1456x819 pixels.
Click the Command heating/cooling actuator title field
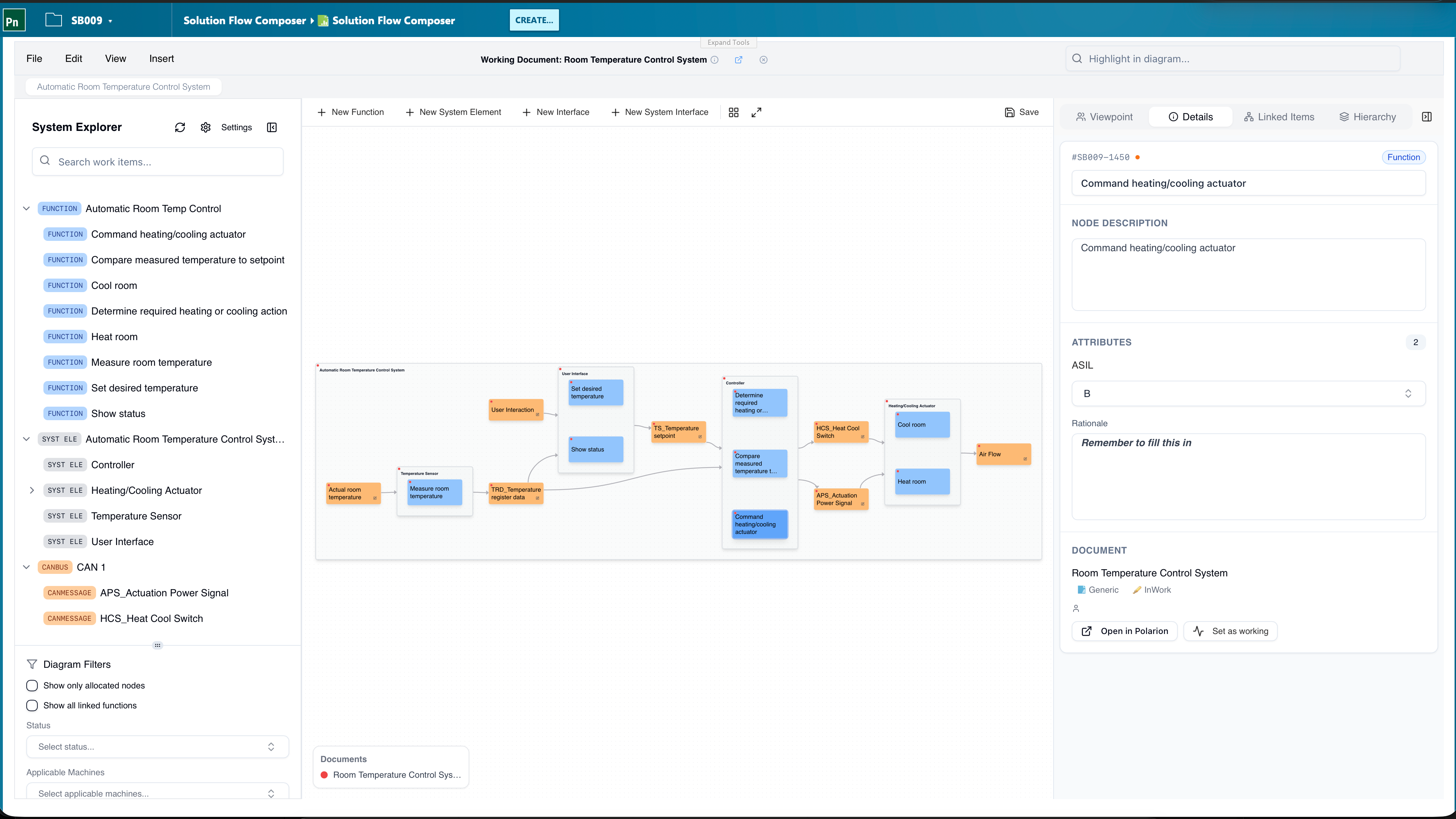(x=1249, y=183)
